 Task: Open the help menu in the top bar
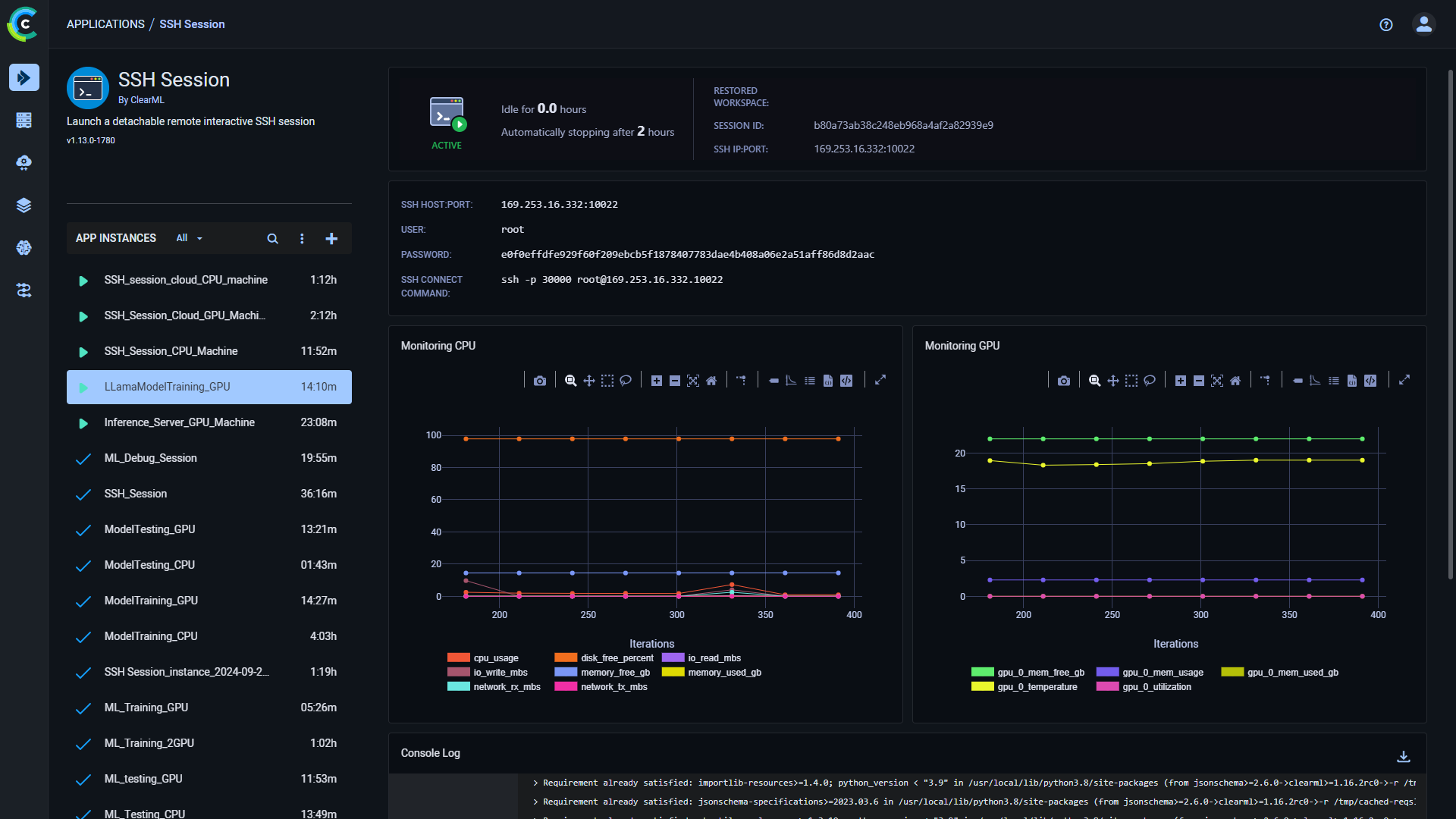tap(1385, 24)
